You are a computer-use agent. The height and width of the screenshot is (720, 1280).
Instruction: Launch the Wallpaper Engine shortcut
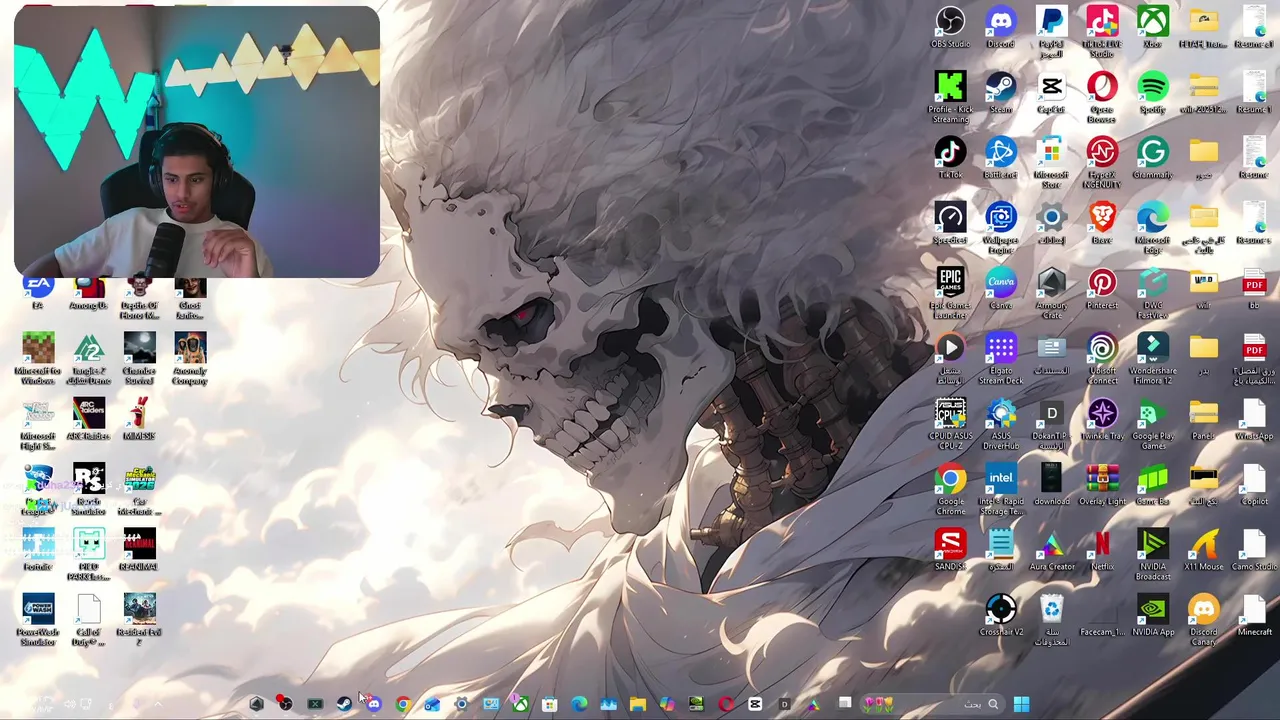coord(1000,228)
